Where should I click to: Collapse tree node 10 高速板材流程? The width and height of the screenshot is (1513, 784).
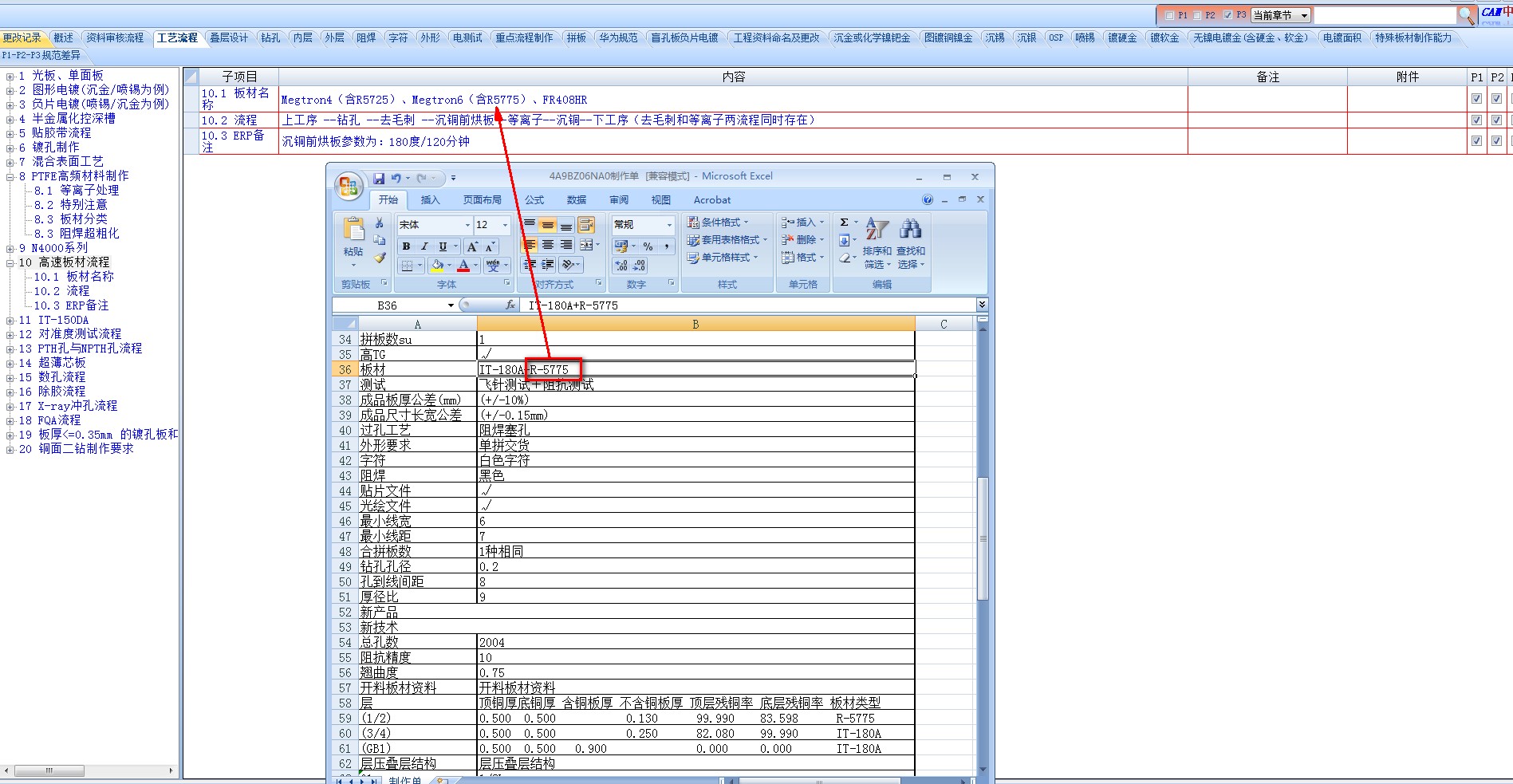coord(10,263)
